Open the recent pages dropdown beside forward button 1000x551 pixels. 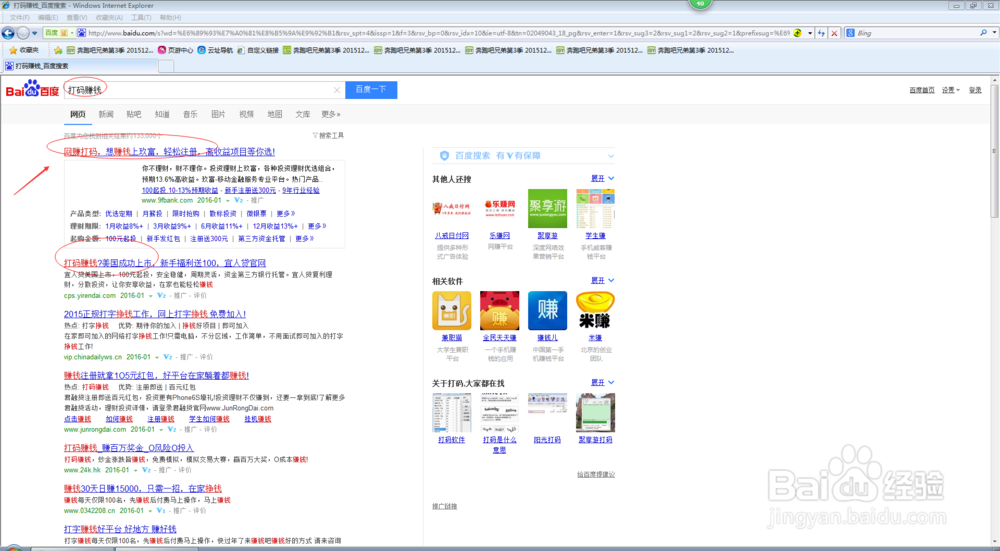point(34,33)
